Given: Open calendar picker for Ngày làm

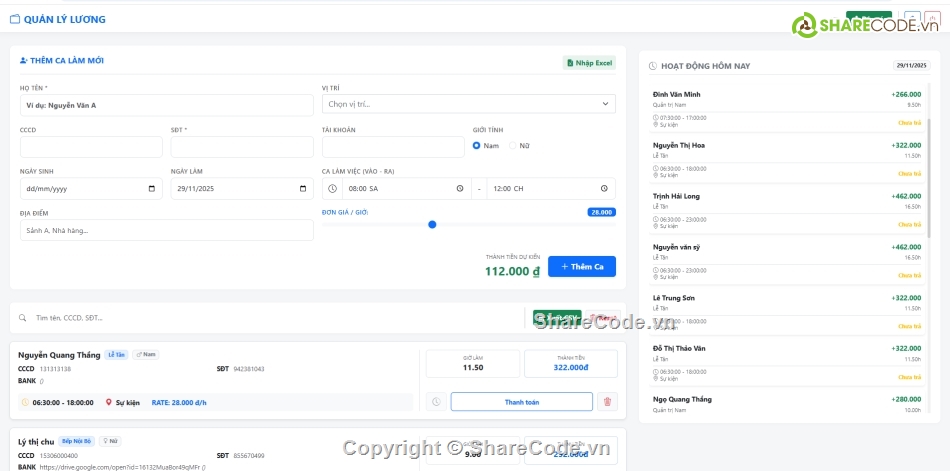Looking at the screenshot, I should pyautogui.click(x=303, y=188).
